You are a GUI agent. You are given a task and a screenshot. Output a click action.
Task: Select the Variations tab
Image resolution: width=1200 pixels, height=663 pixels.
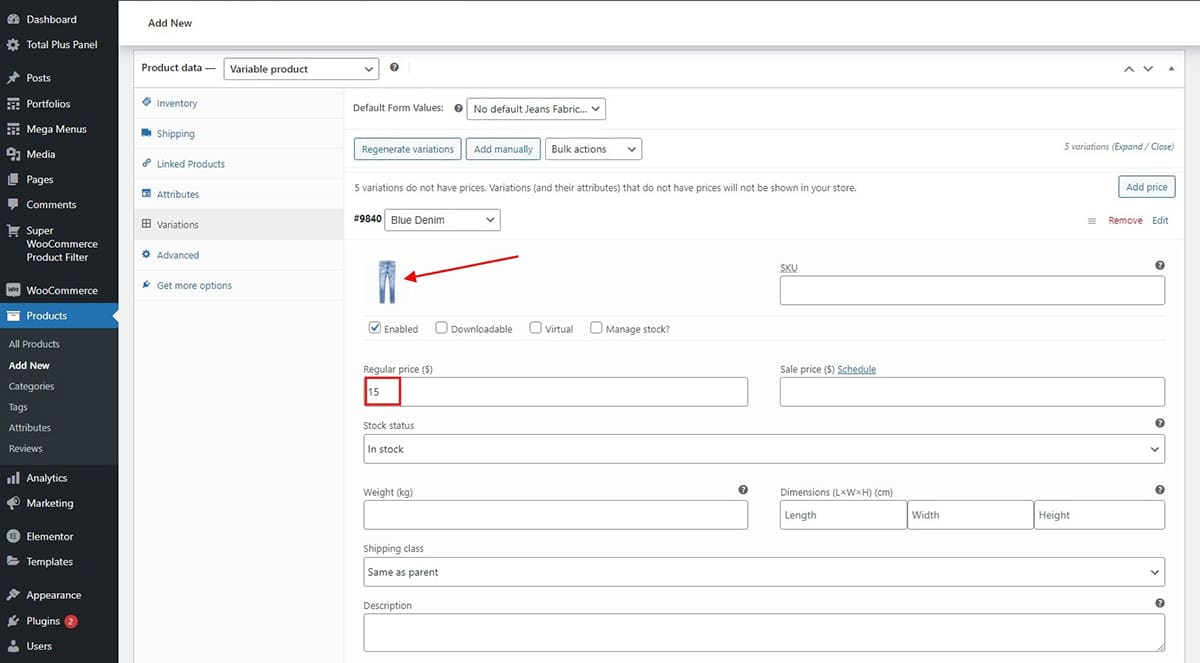238,225
